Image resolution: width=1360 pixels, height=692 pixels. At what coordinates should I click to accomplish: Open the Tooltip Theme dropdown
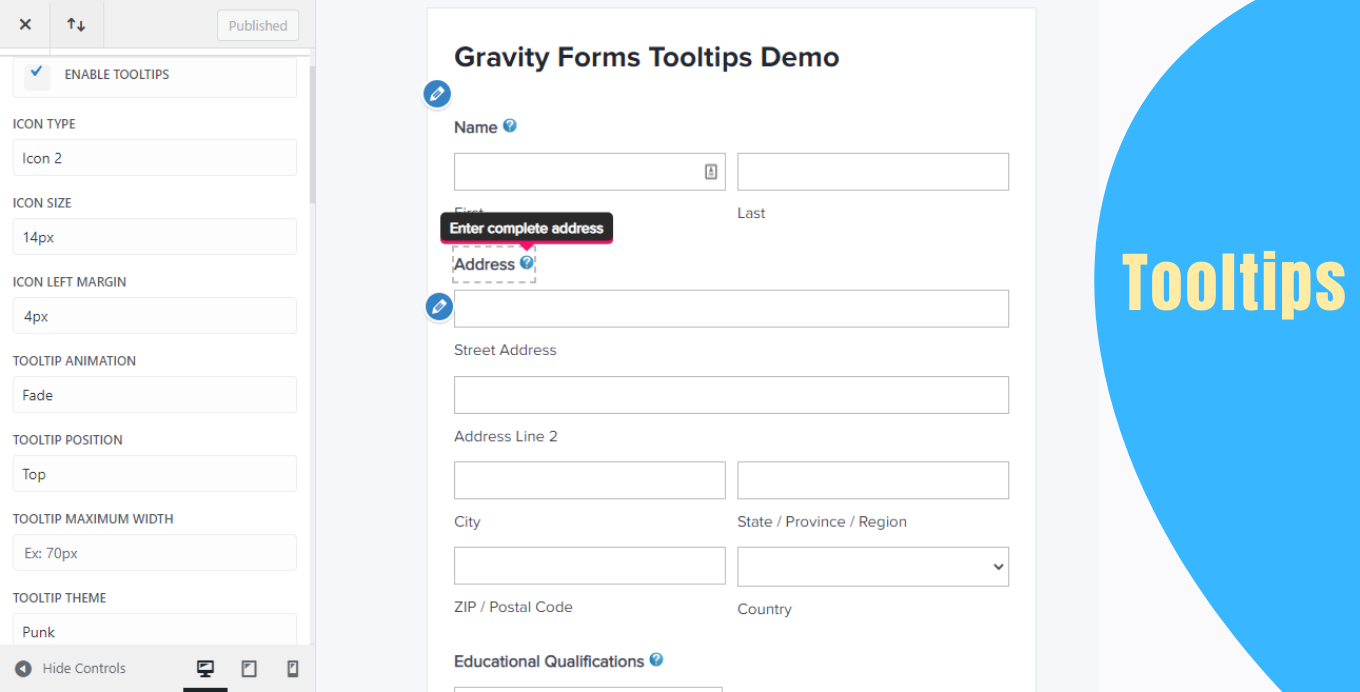[155, 631]
